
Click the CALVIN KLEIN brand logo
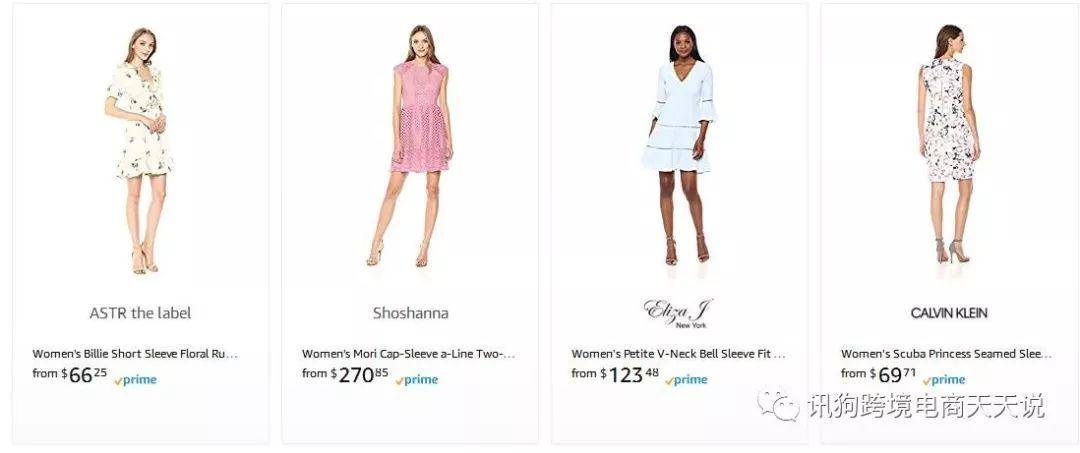pos(948,313)
